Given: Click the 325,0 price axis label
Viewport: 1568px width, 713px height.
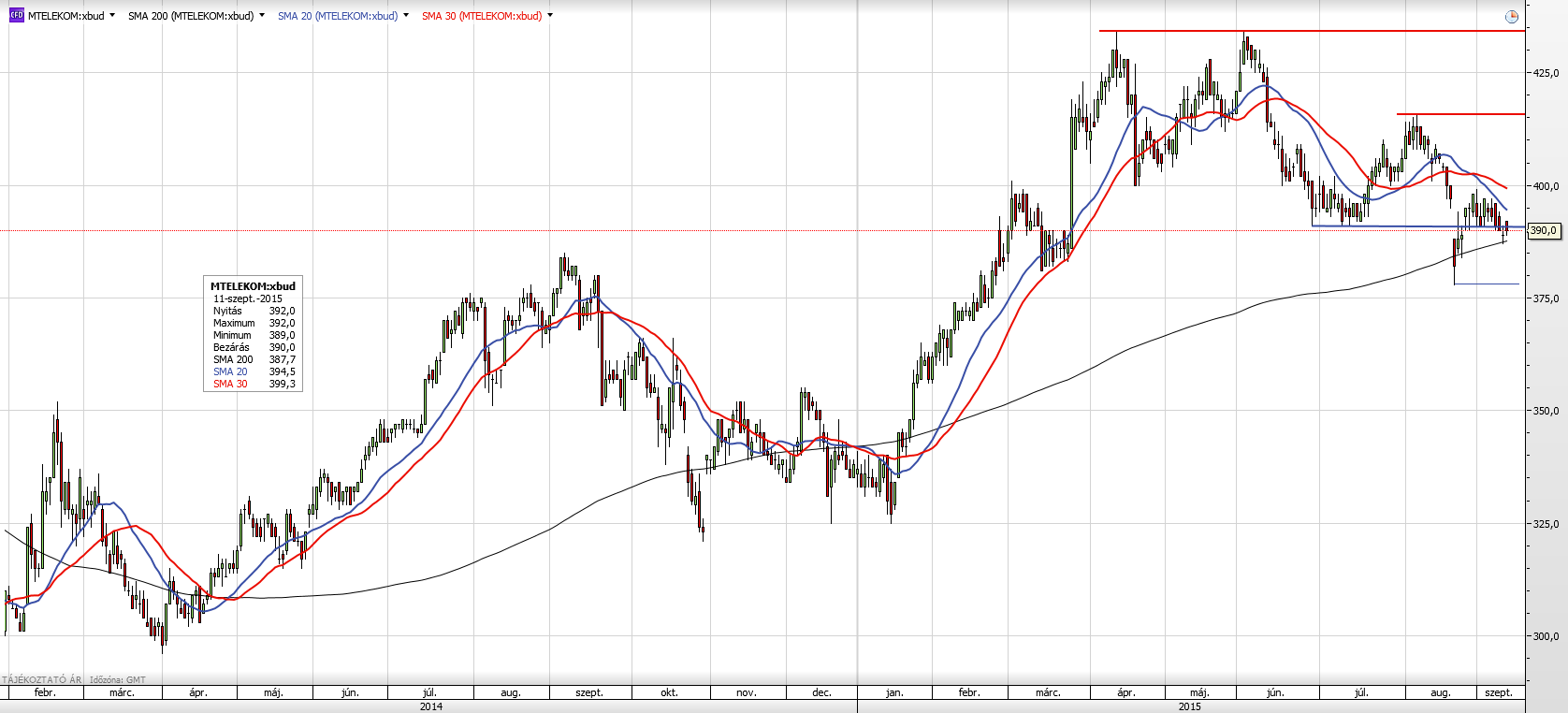Looking at the screenshot, I should click(1546, 524).
